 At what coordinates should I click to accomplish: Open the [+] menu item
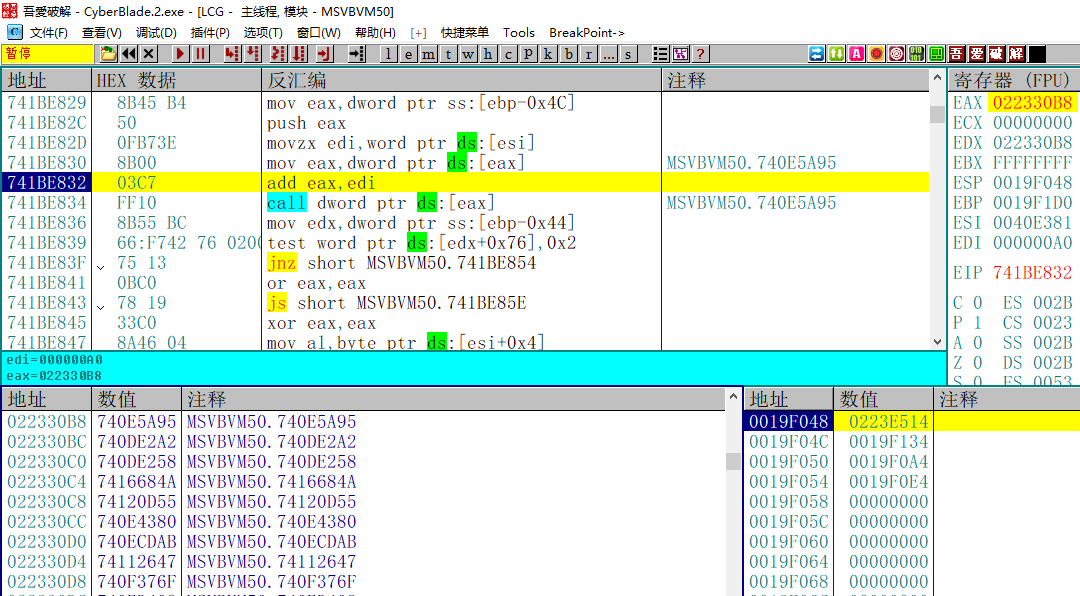coord(418,32)
